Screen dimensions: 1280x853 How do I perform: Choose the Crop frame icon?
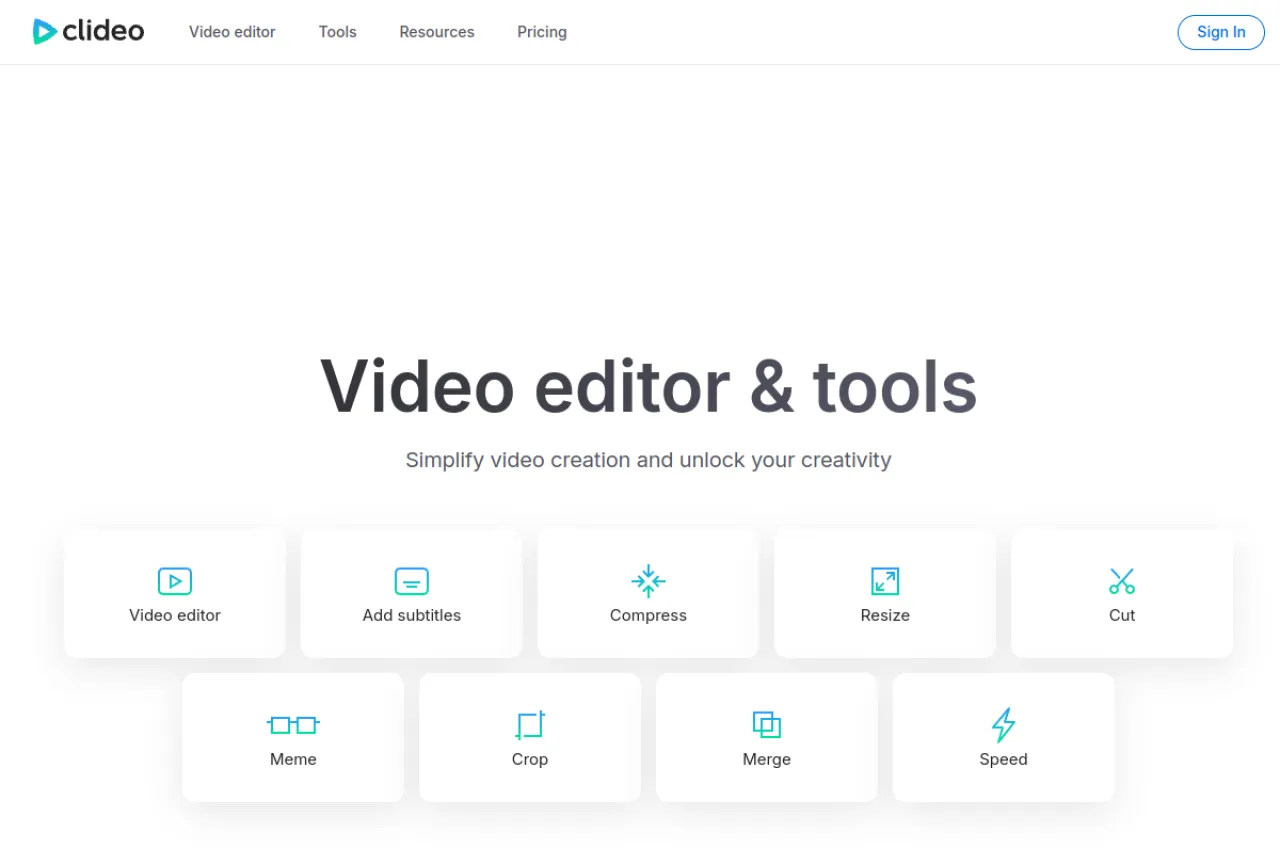530,725
